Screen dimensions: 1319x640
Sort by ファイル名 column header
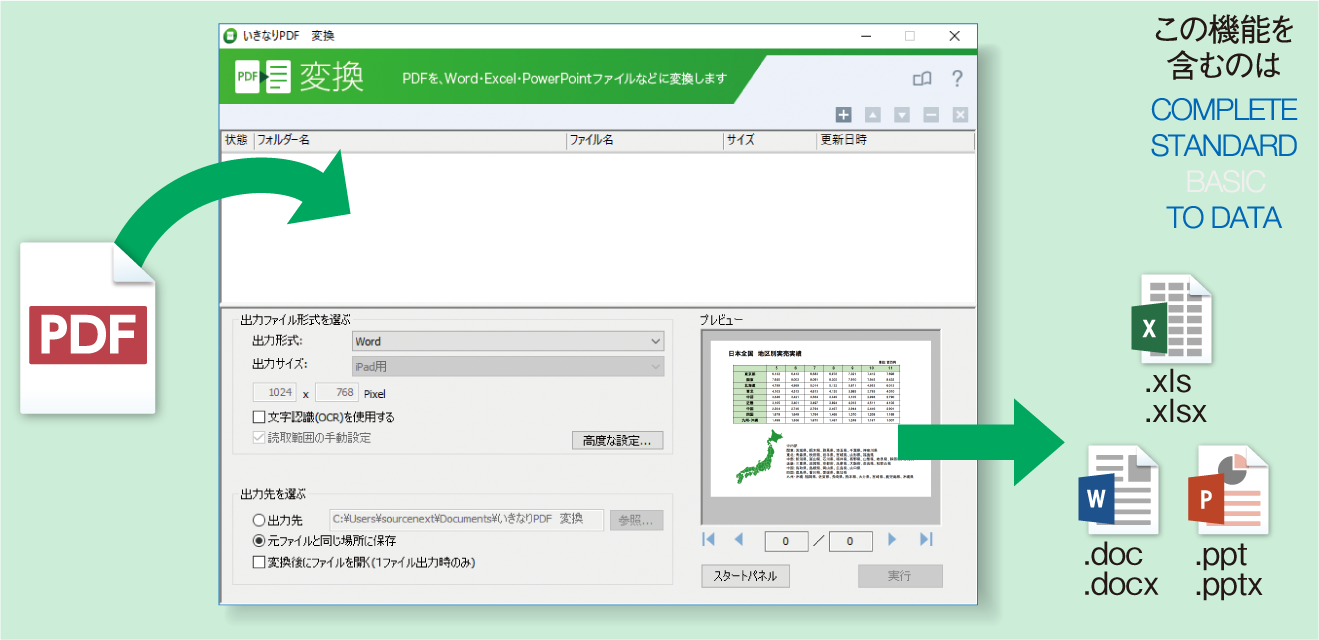coord(644,141)
